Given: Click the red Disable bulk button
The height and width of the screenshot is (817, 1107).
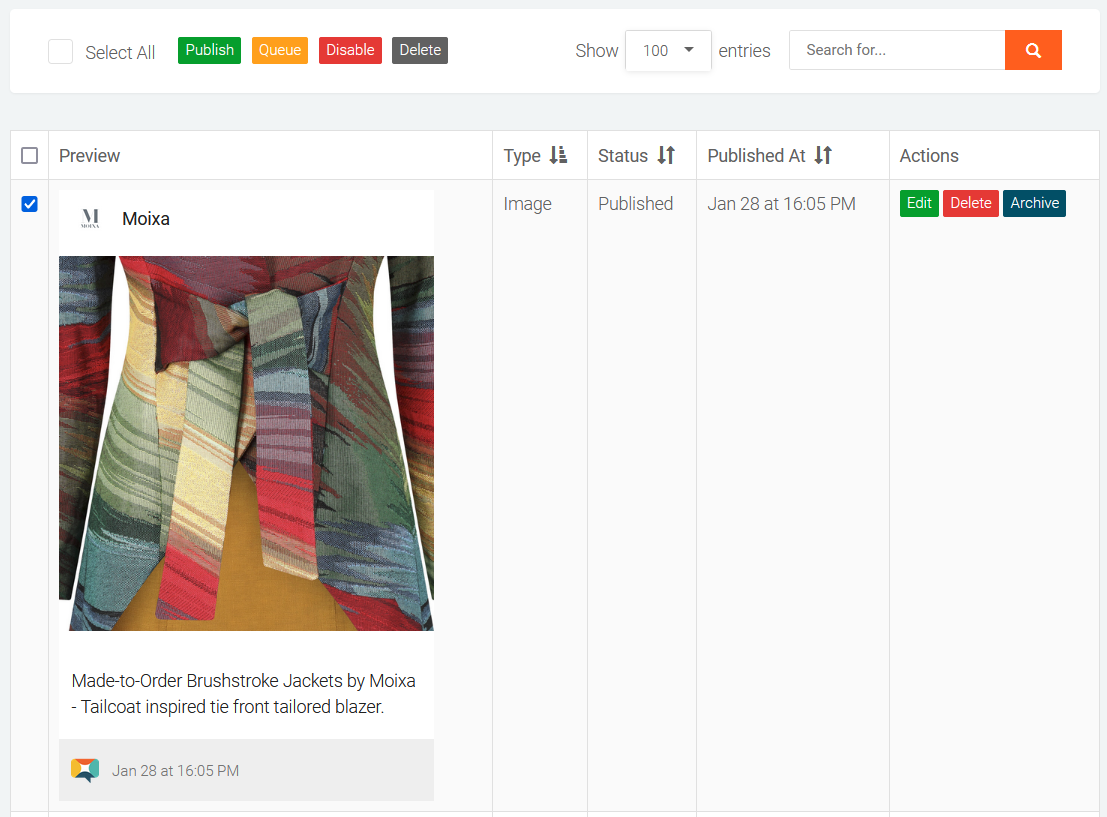Looking at the screenshot, I should [350, 50].
